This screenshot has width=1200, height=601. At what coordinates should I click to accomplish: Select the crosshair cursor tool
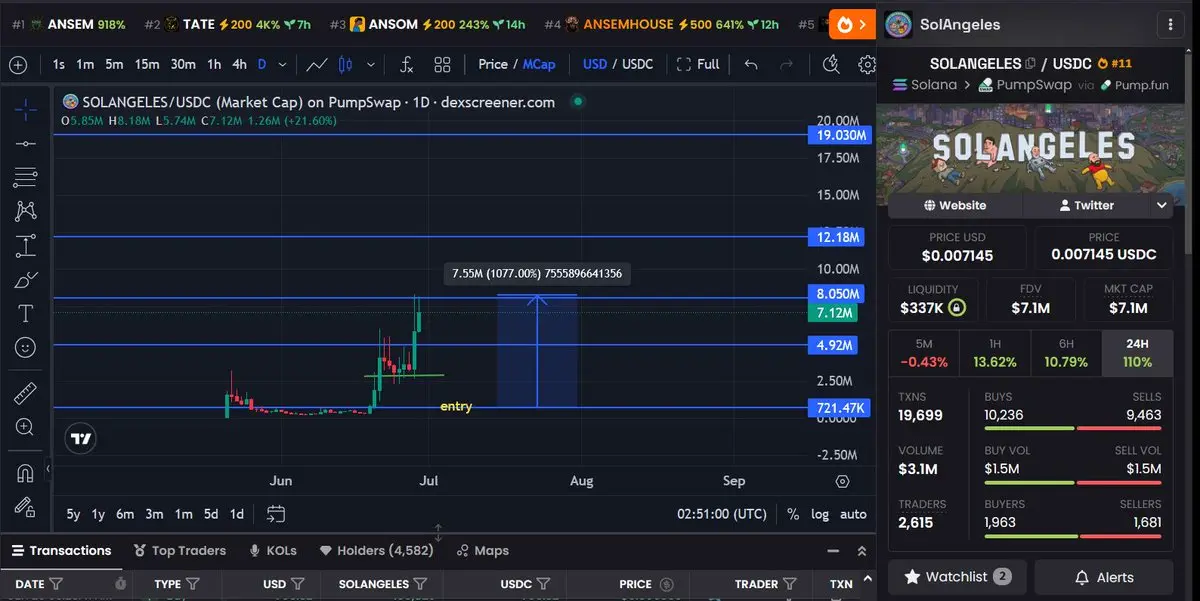point(25,109)
